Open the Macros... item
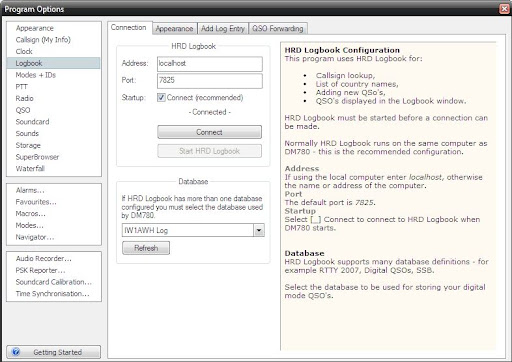512x362 pixels. (x=31, y=214)
